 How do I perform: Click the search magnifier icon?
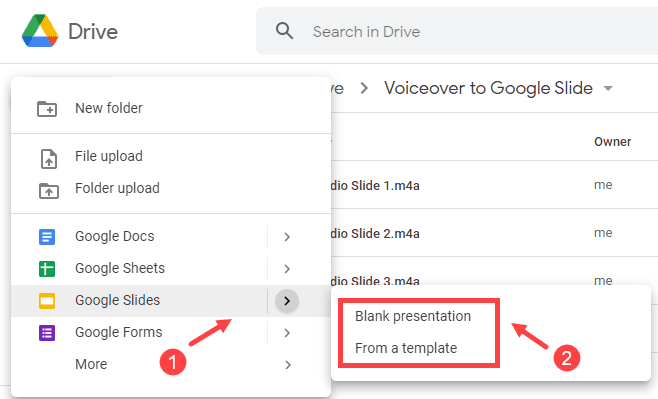pyautogui.click(x=284, y=31)
